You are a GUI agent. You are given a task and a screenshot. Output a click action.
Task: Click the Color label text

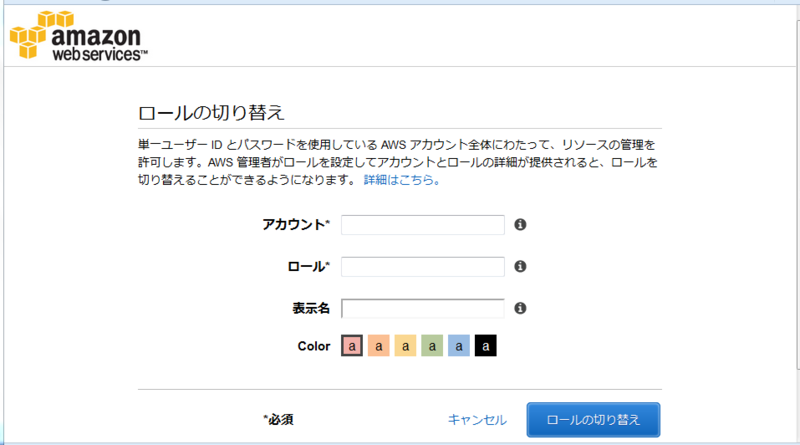[314, 346]
